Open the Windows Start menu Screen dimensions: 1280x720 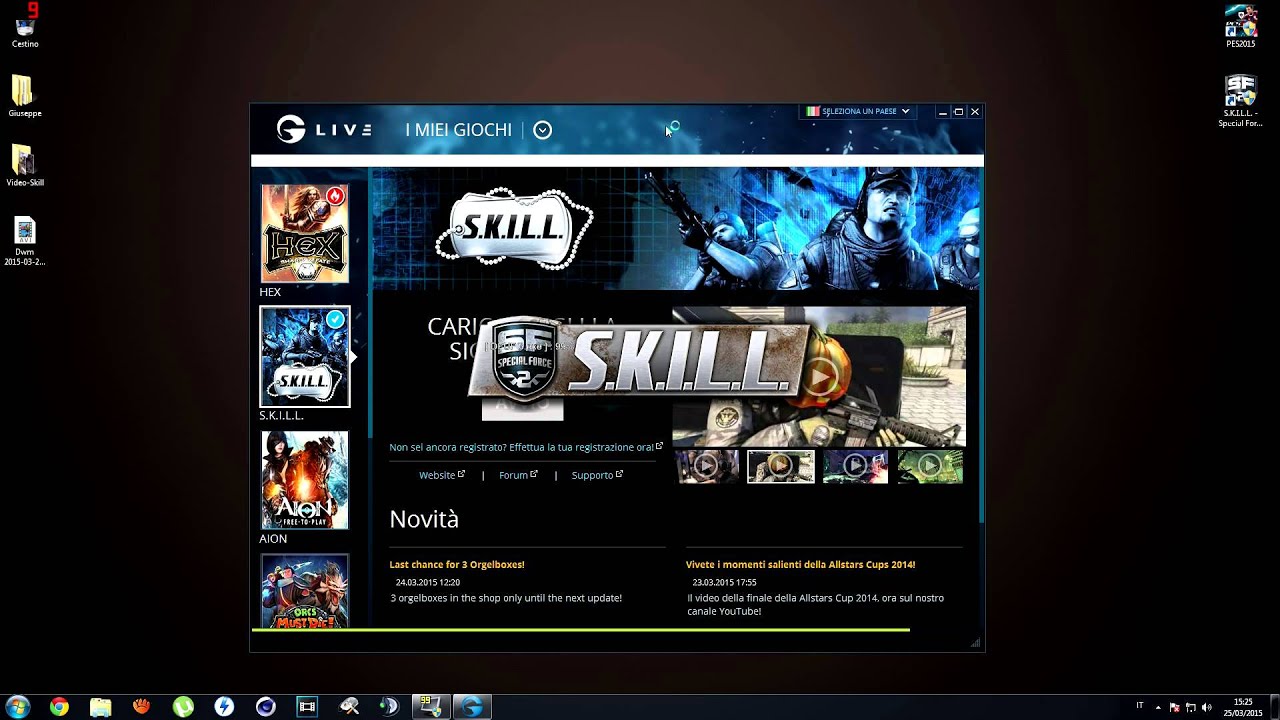pos(18,707)
